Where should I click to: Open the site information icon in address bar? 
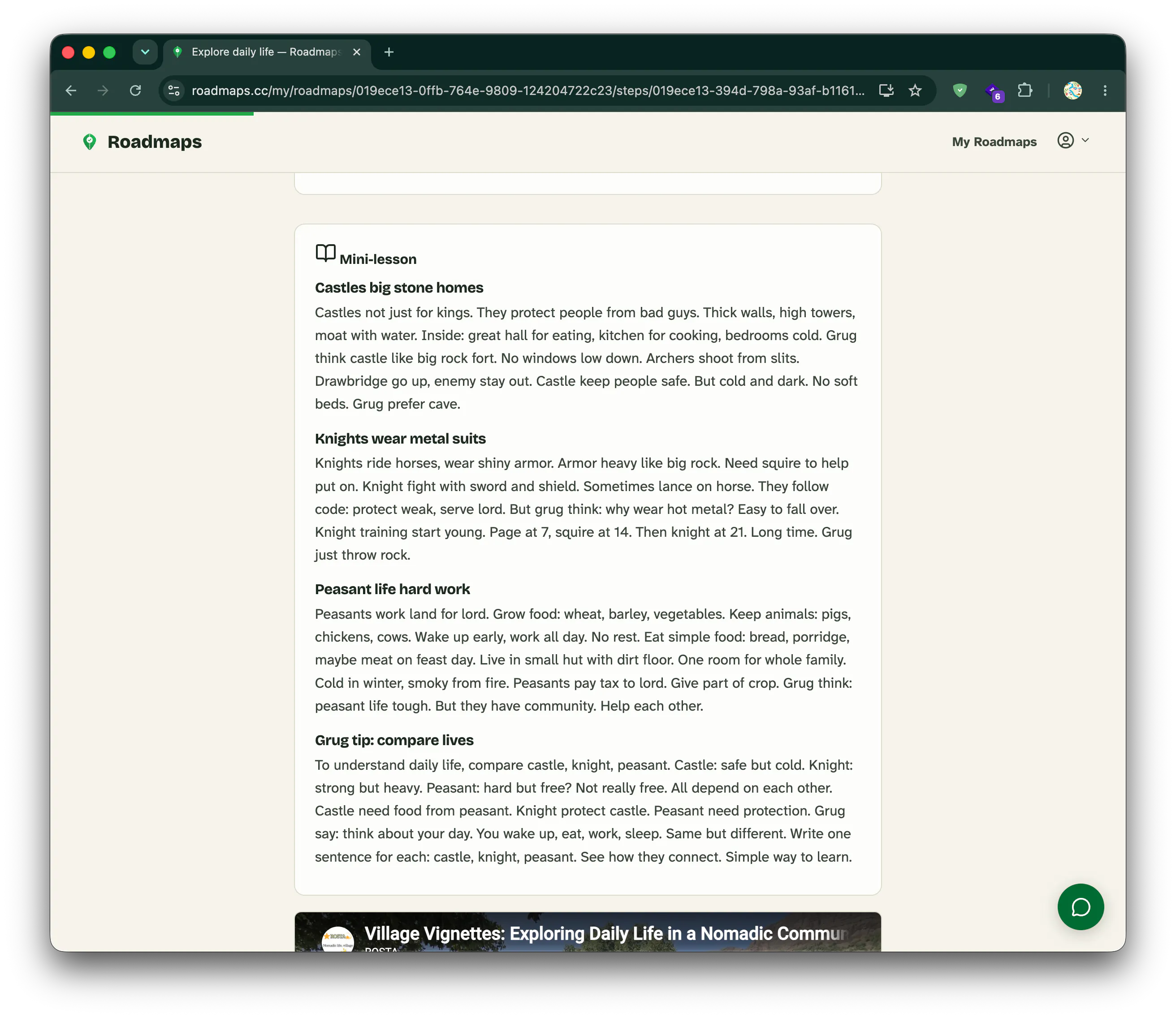pyautogui.click(x=174, y=91)
